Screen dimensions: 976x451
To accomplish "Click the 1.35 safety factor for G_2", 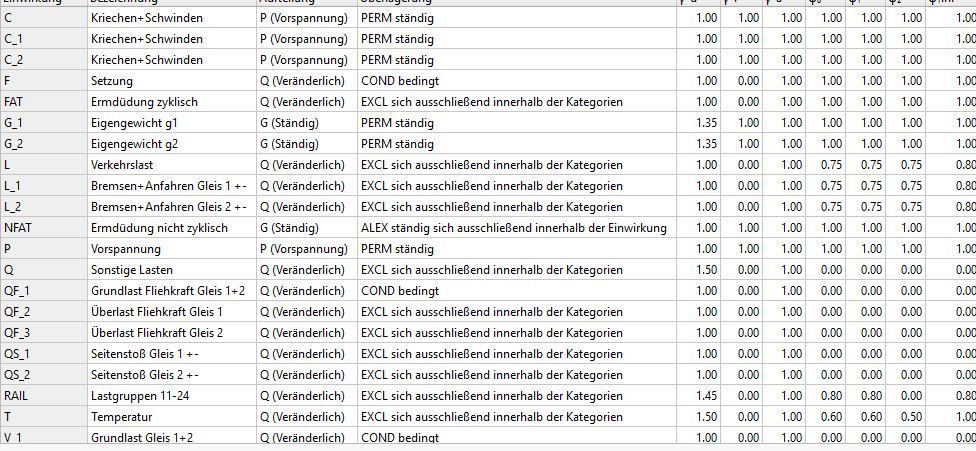I will point(699,144).
